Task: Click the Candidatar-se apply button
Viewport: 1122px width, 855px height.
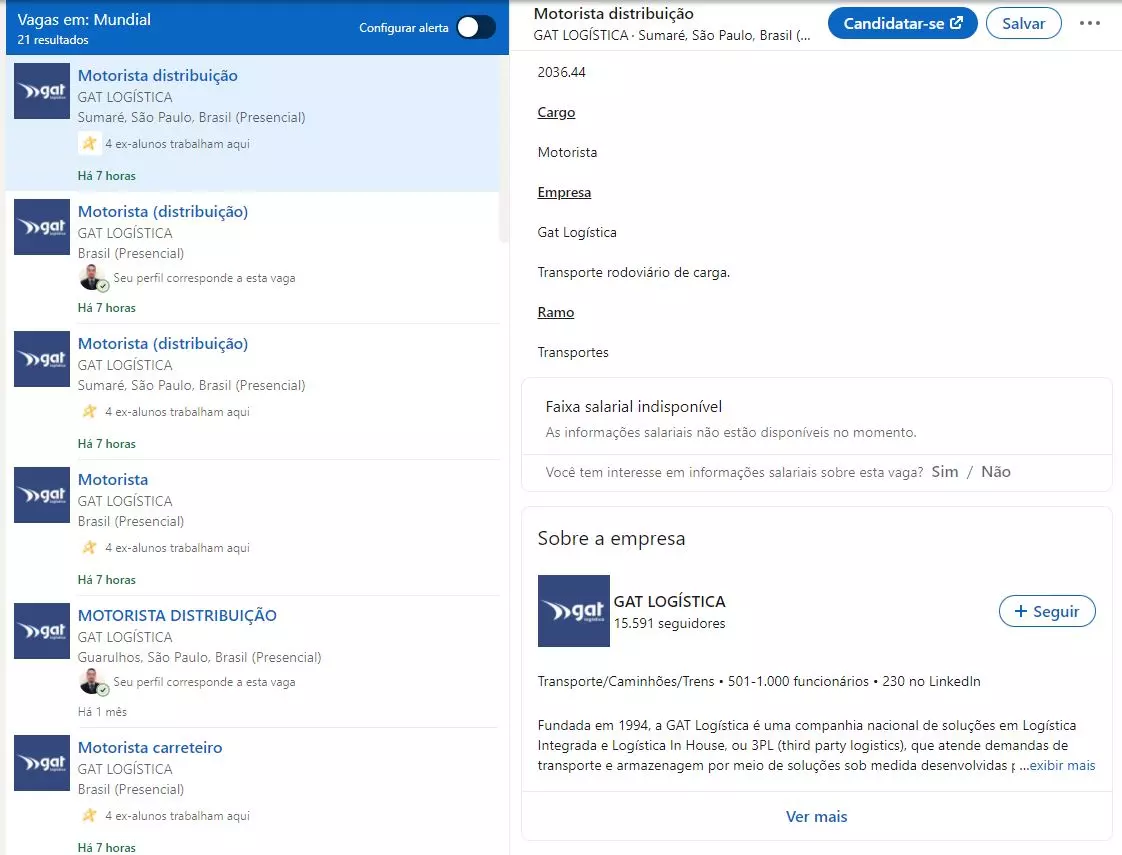Action: pyautogui.click(x=902, y=24)
